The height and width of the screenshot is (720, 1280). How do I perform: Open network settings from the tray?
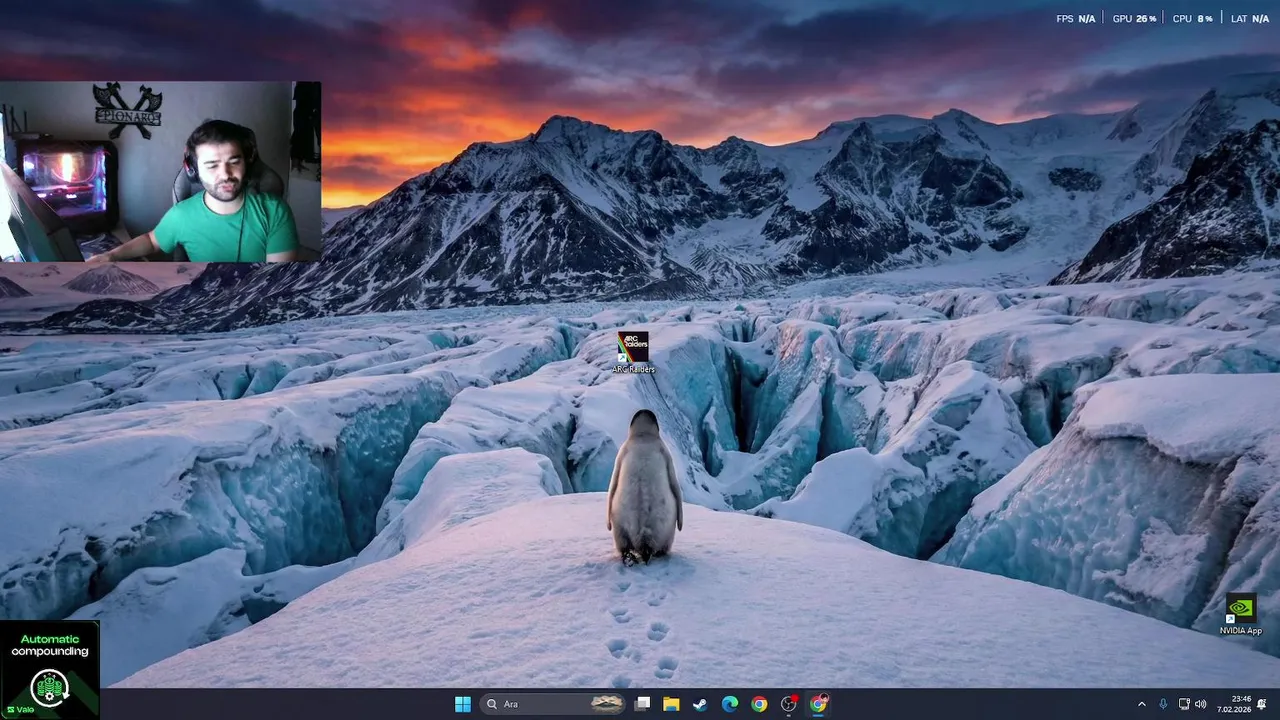1184,704
